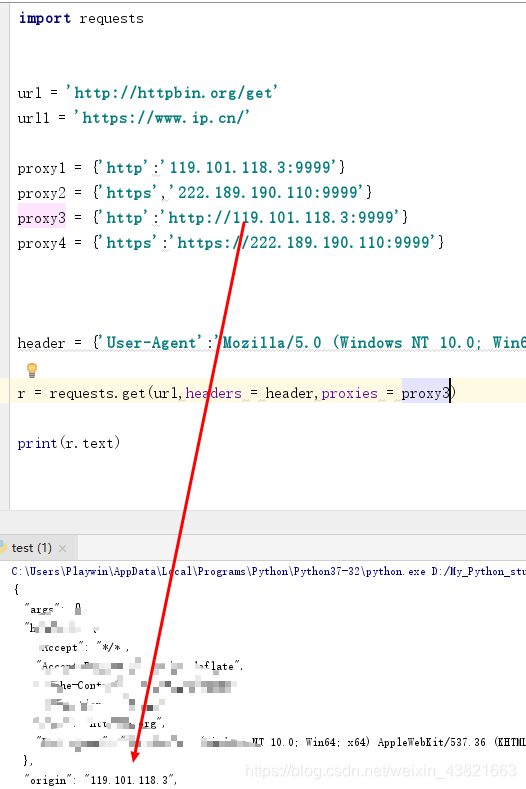Screen dimensions: 526x789
Task: Click the proxy2 variable name
Action: (42, 193)
